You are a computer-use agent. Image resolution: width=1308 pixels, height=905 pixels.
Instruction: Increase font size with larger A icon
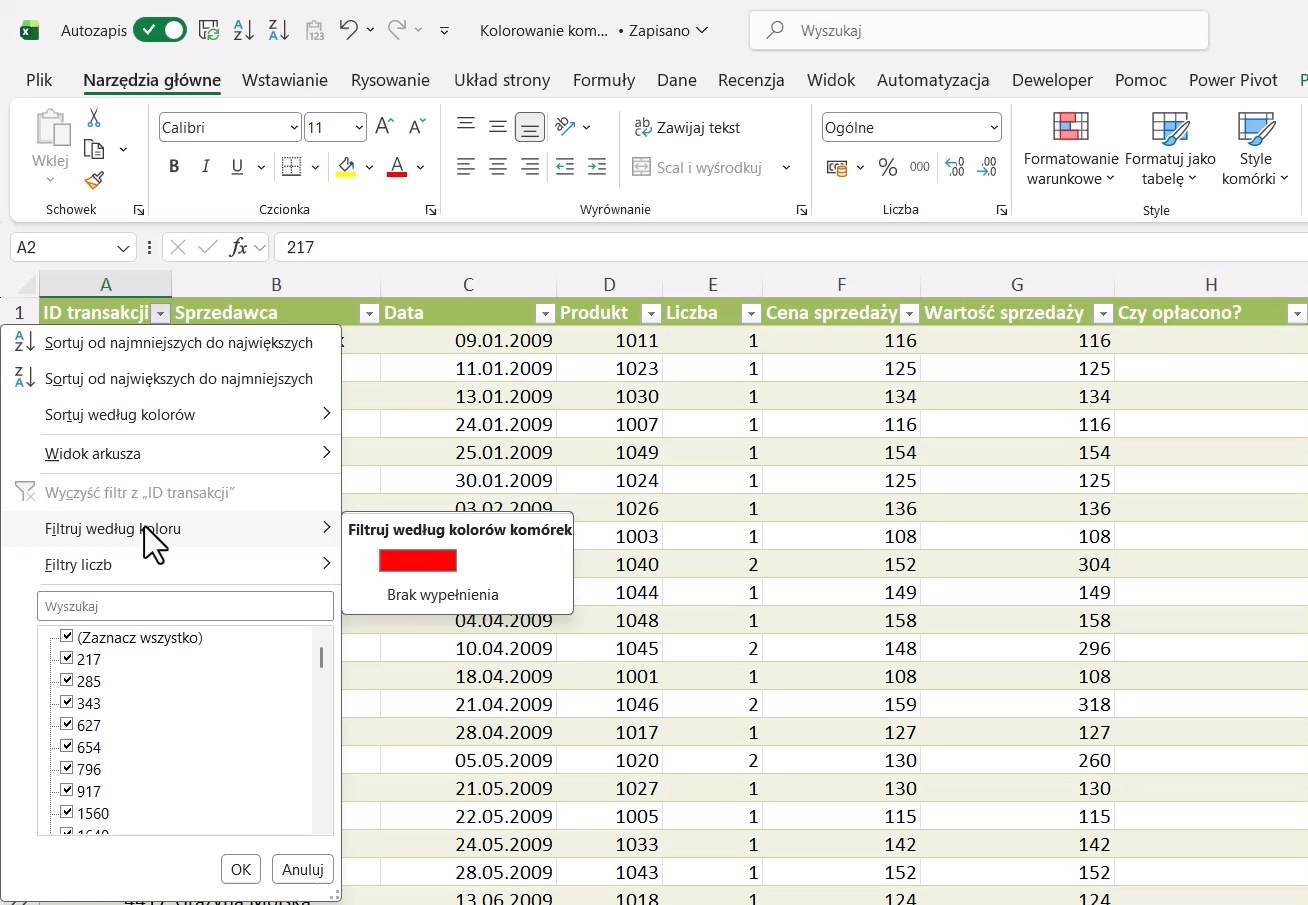coord(384,127)
